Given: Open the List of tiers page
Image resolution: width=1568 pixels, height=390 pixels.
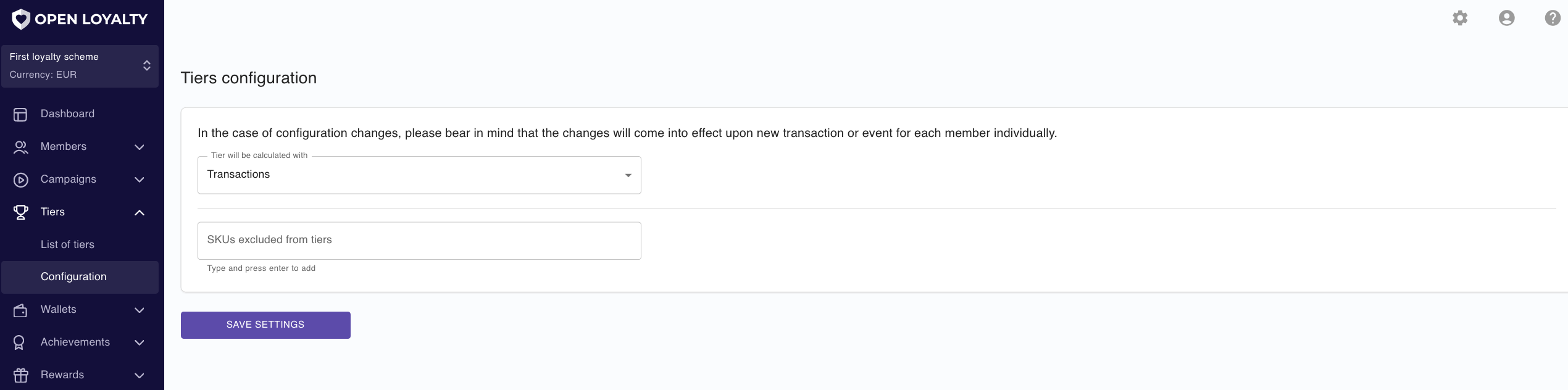Looking at the screenshot, I should pos(67,244).
